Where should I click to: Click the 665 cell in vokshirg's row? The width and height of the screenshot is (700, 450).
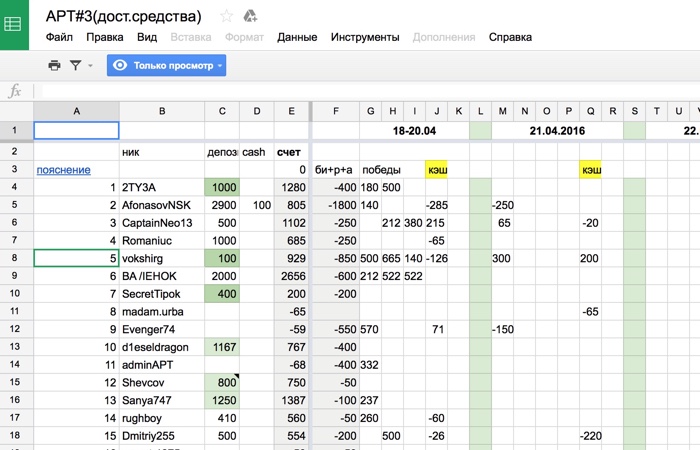(392, 258)
